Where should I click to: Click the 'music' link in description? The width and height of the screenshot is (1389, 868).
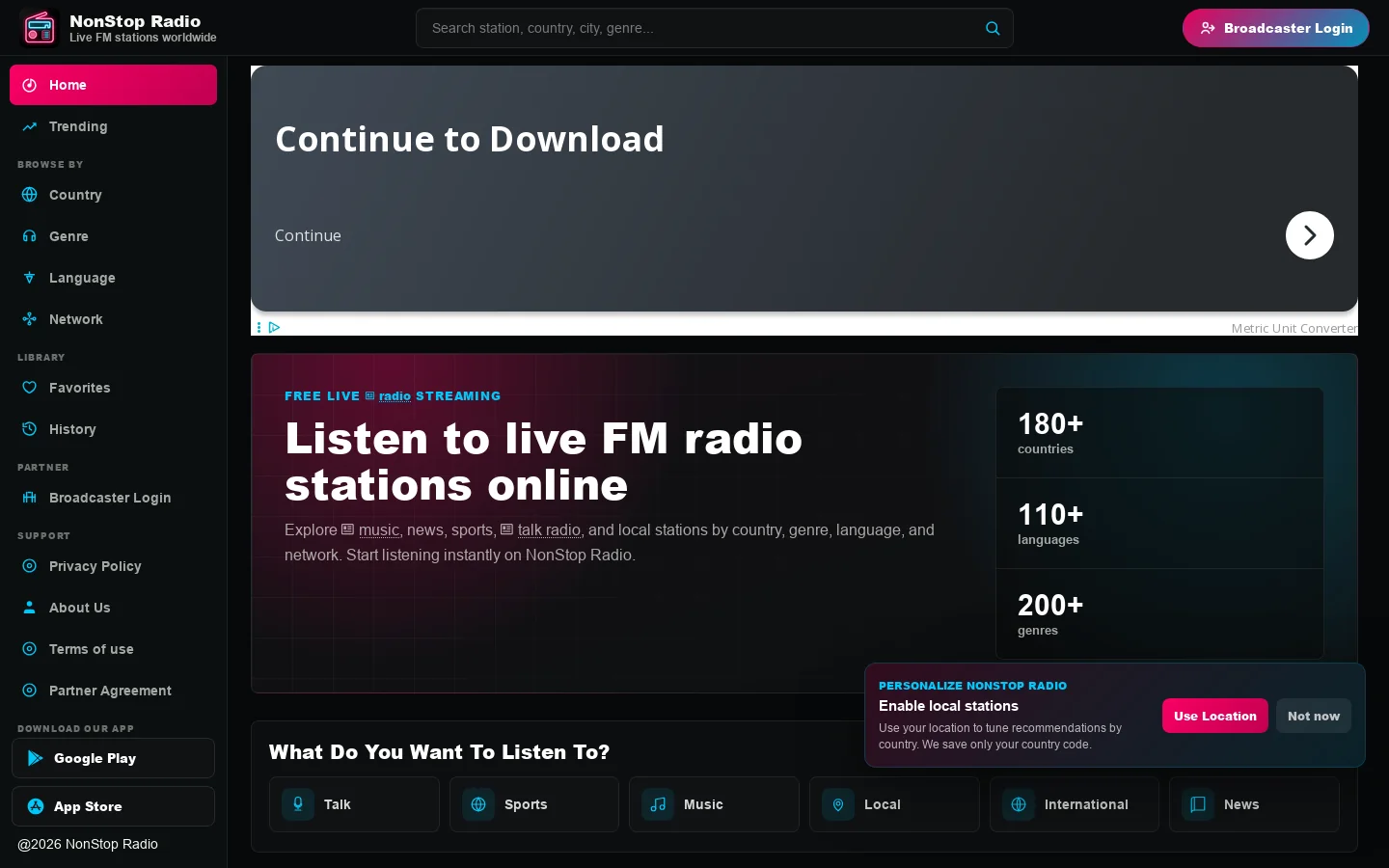pos(379,530)
